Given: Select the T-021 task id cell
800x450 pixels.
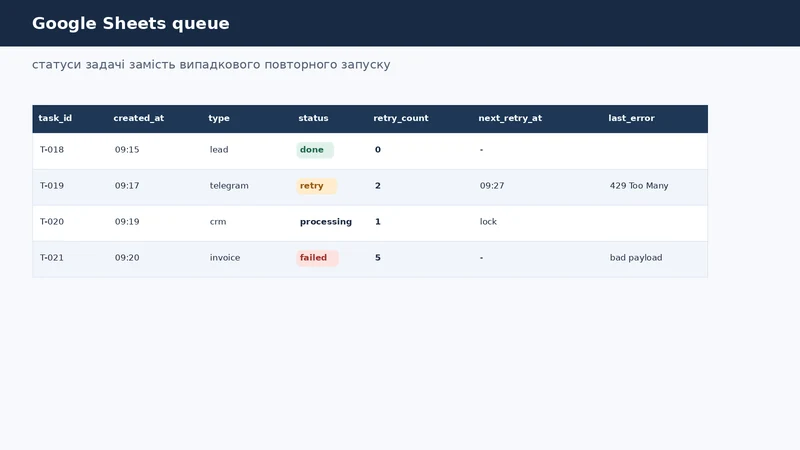Looking at the screenshot, I should (x=52, y=258).
